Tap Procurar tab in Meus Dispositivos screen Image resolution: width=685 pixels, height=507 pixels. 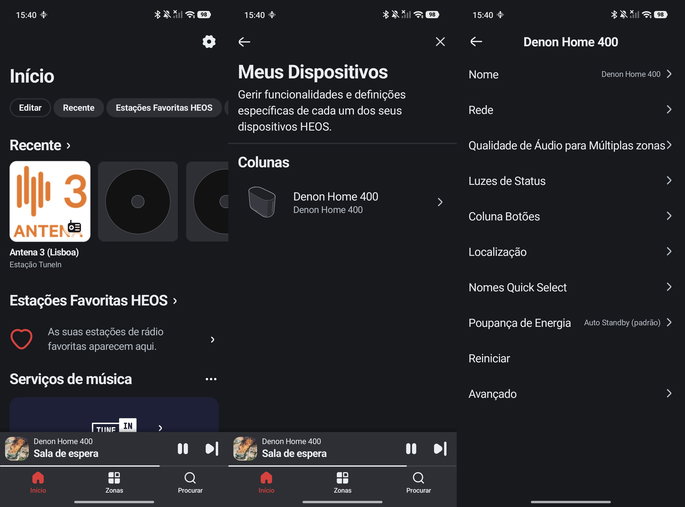point(419,482)
